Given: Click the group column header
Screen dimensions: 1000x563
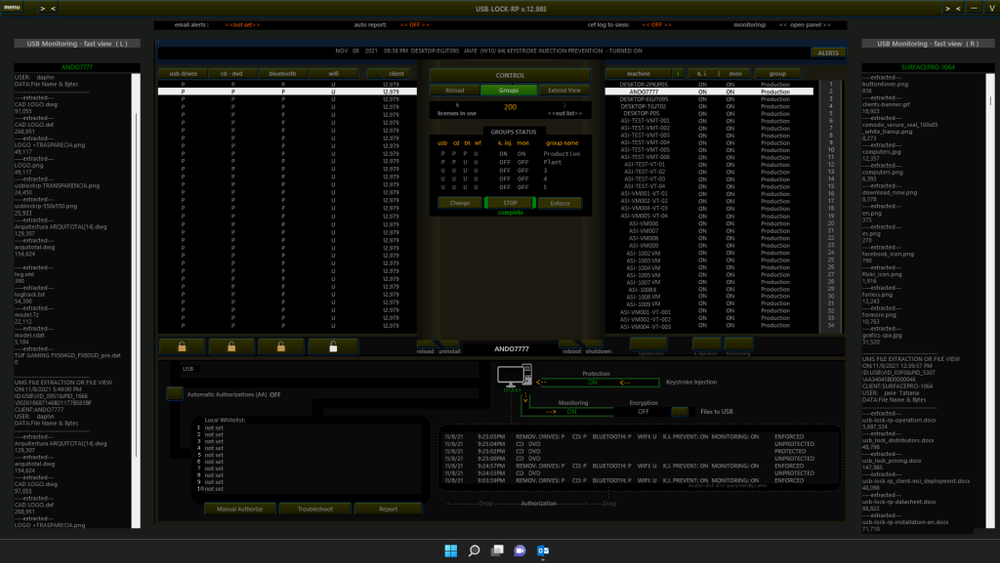Looking at the screenshot, I should [x=777, y=73].
